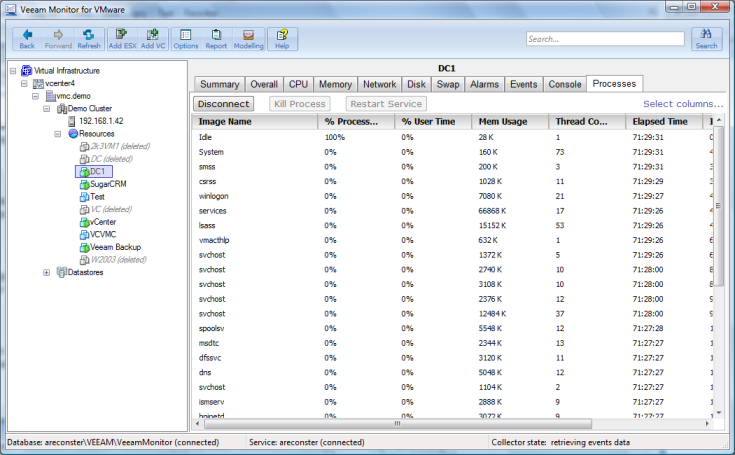Launch the Modelling toolbar icon
The image size is (735, 455).
click(249, 38)
